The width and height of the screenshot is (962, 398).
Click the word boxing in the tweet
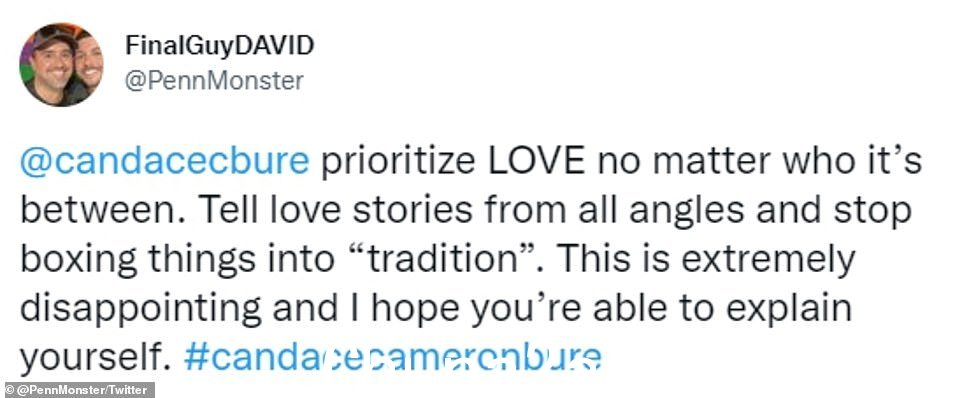[x=79, y=261]
